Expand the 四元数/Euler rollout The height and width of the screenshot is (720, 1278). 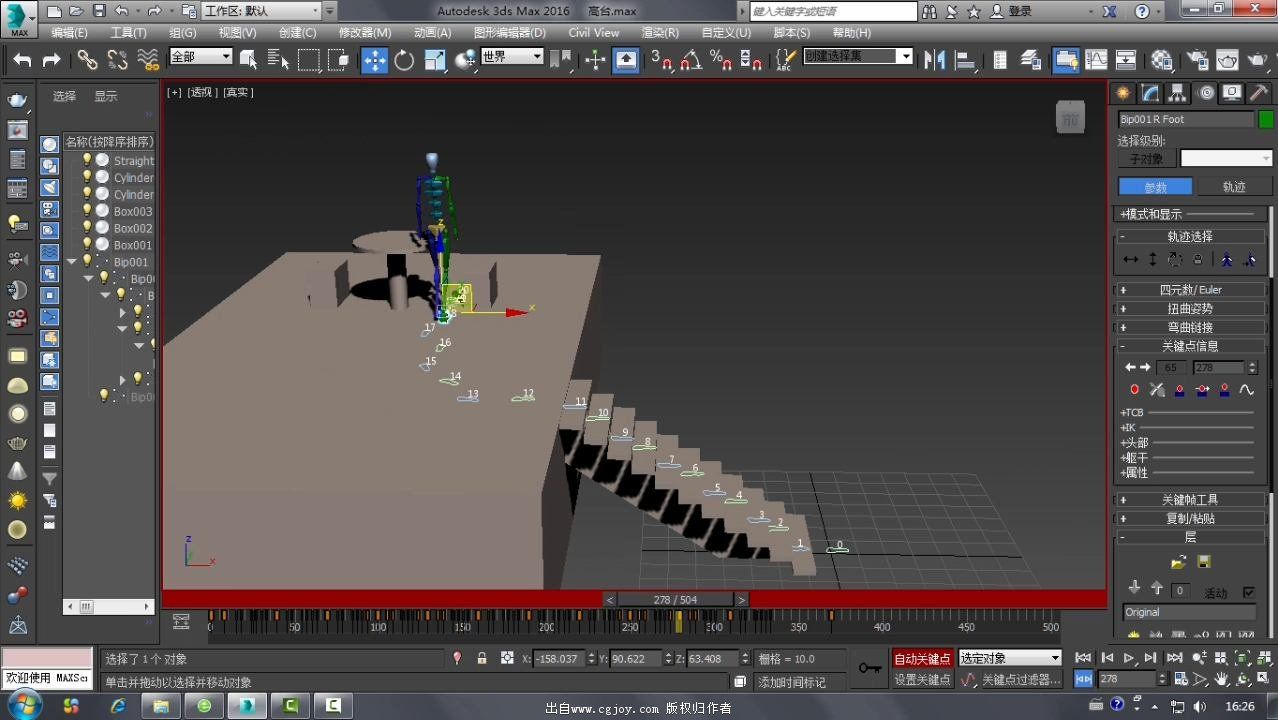point(1189,289)
